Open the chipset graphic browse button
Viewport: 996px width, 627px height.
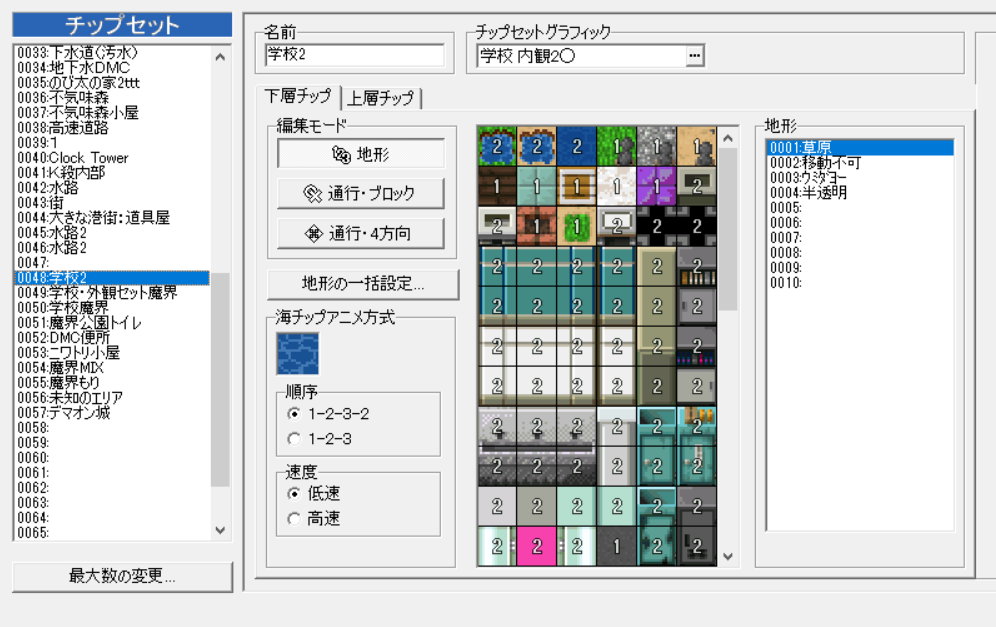click(x=694, y=56)
